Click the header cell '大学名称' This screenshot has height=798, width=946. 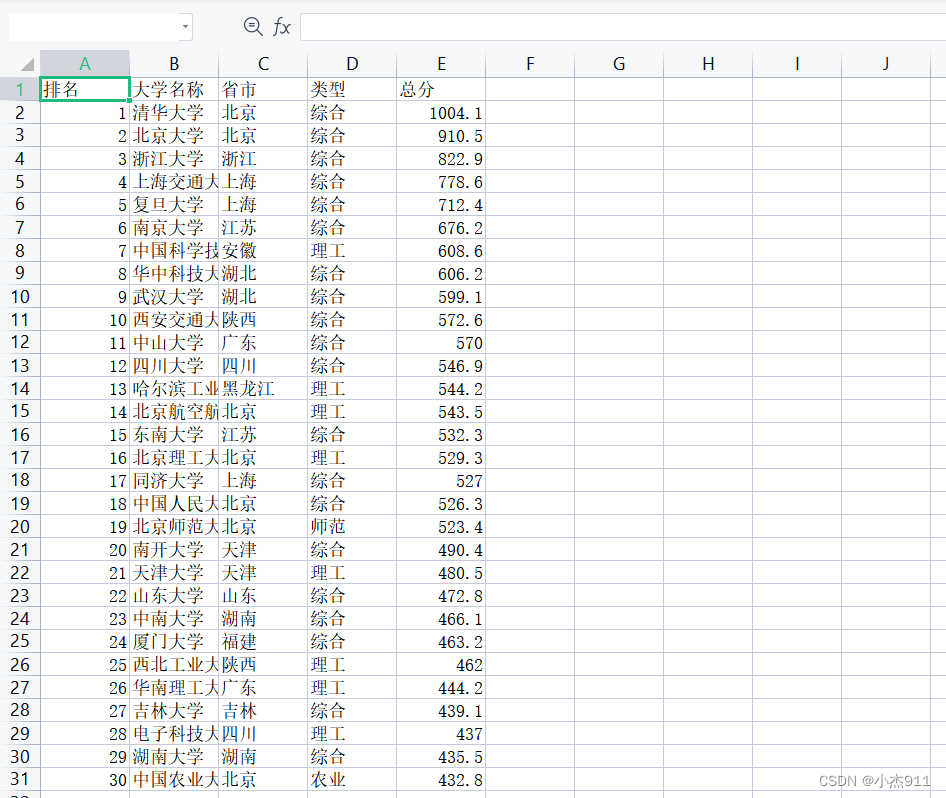coord(174,89)
